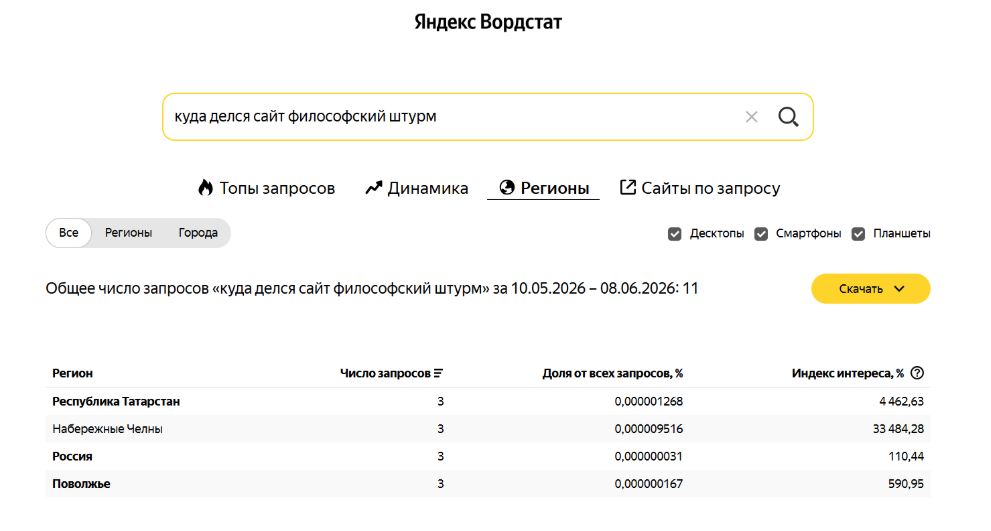Click the Индекс интереса column header

point(848,374)
